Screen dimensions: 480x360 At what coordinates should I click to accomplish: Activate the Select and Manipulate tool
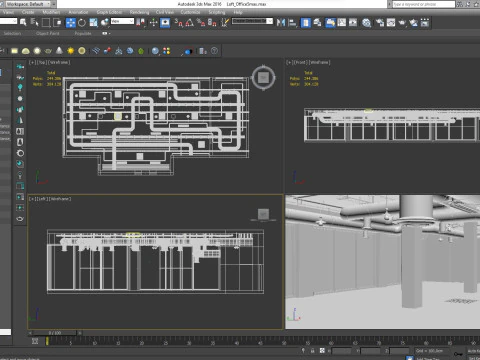click(153, 22)
